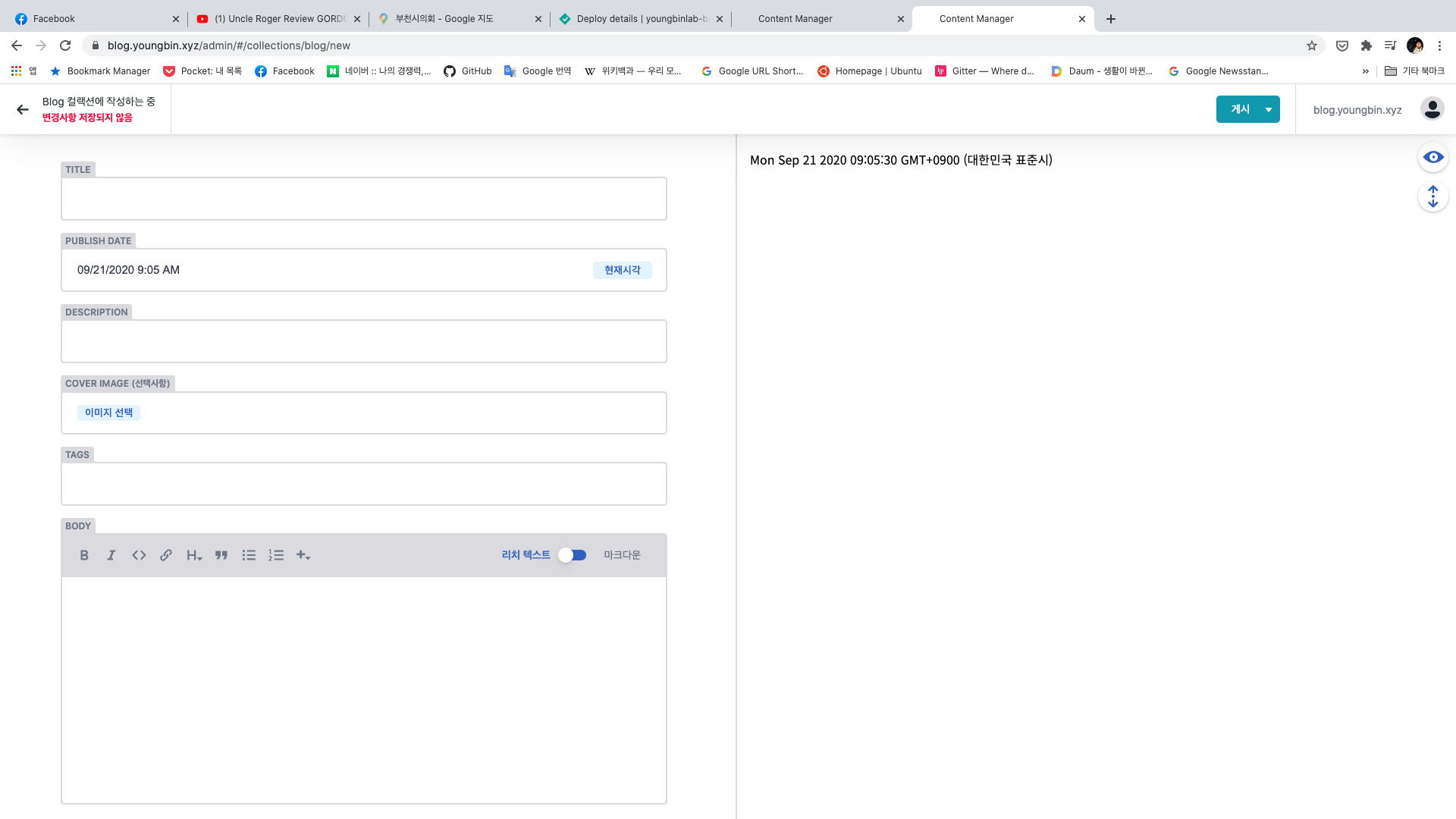
Task: Create a bulleted list
Action: point(249,555)
